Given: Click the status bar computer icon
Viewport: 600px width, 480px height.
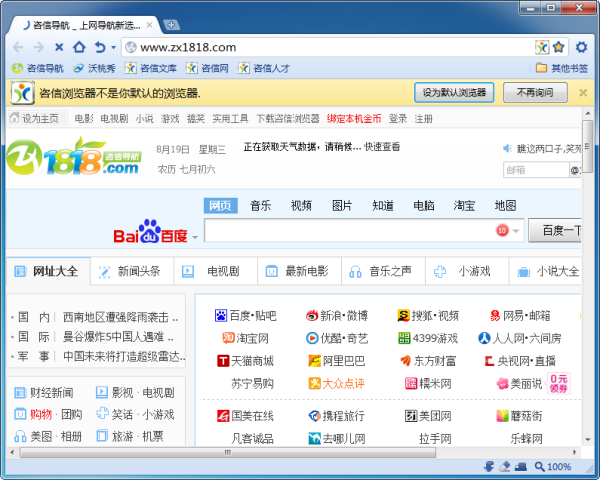Looking at the screenshot, I should click(521, 467).
